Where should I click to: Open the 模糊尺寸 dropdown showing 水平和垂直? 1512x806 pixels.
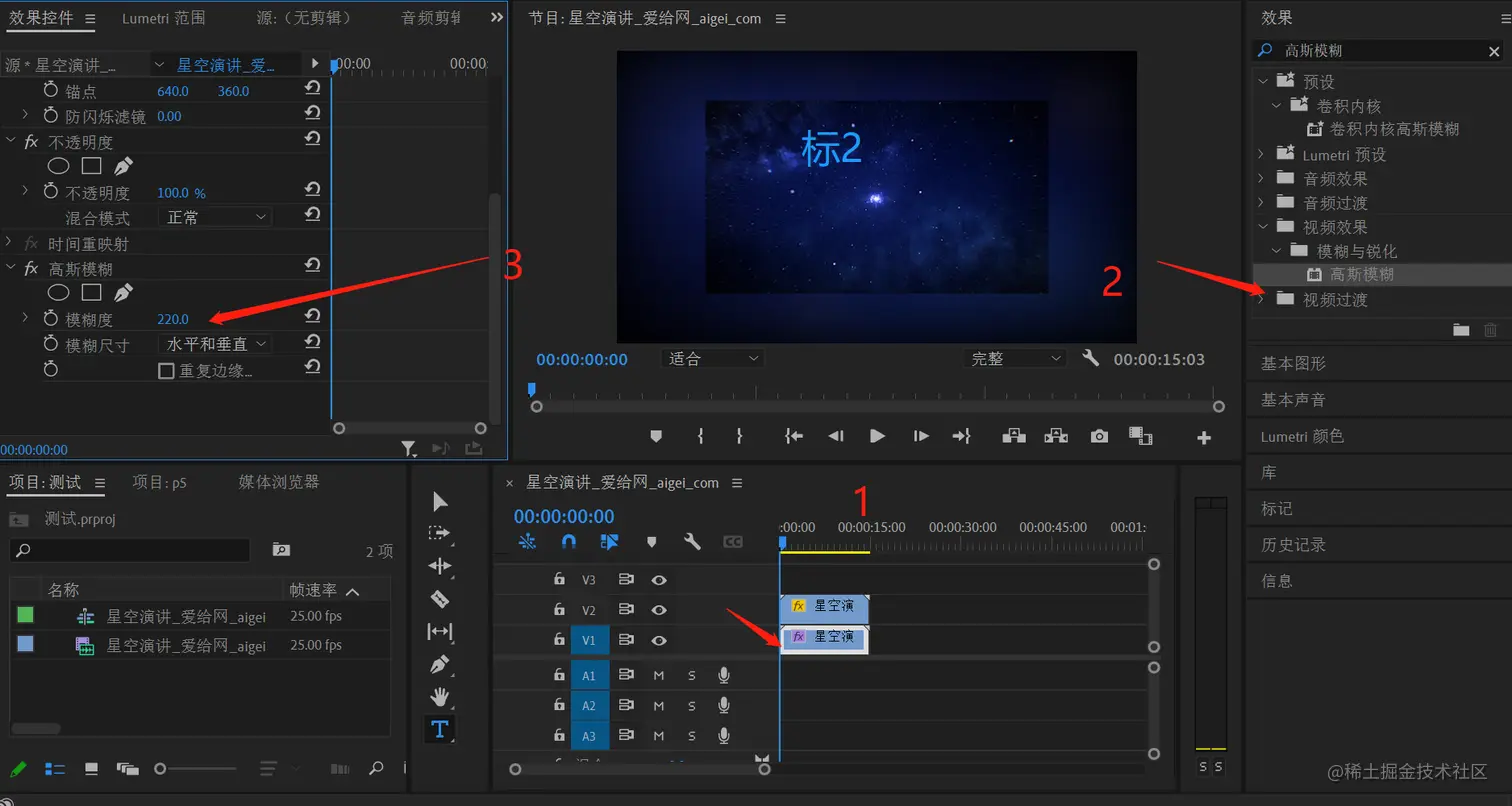(x=215, y=343)
